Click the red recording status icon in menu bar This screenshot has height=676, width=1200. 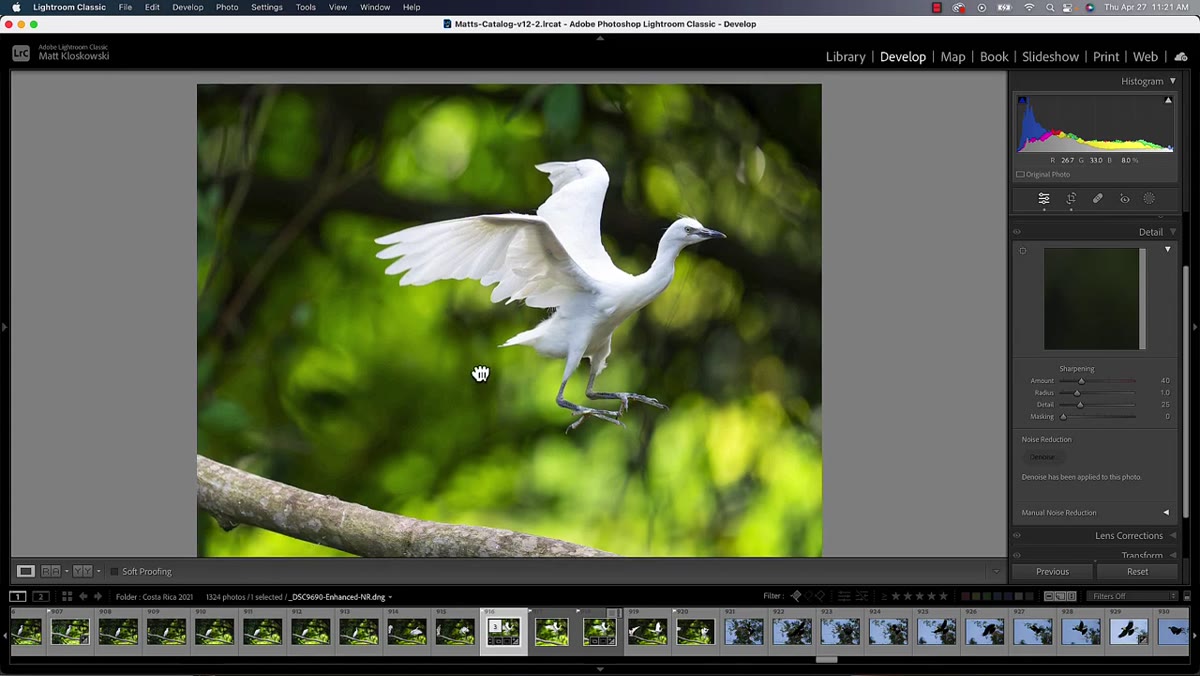pyautogui.click(x=937, y=8)
